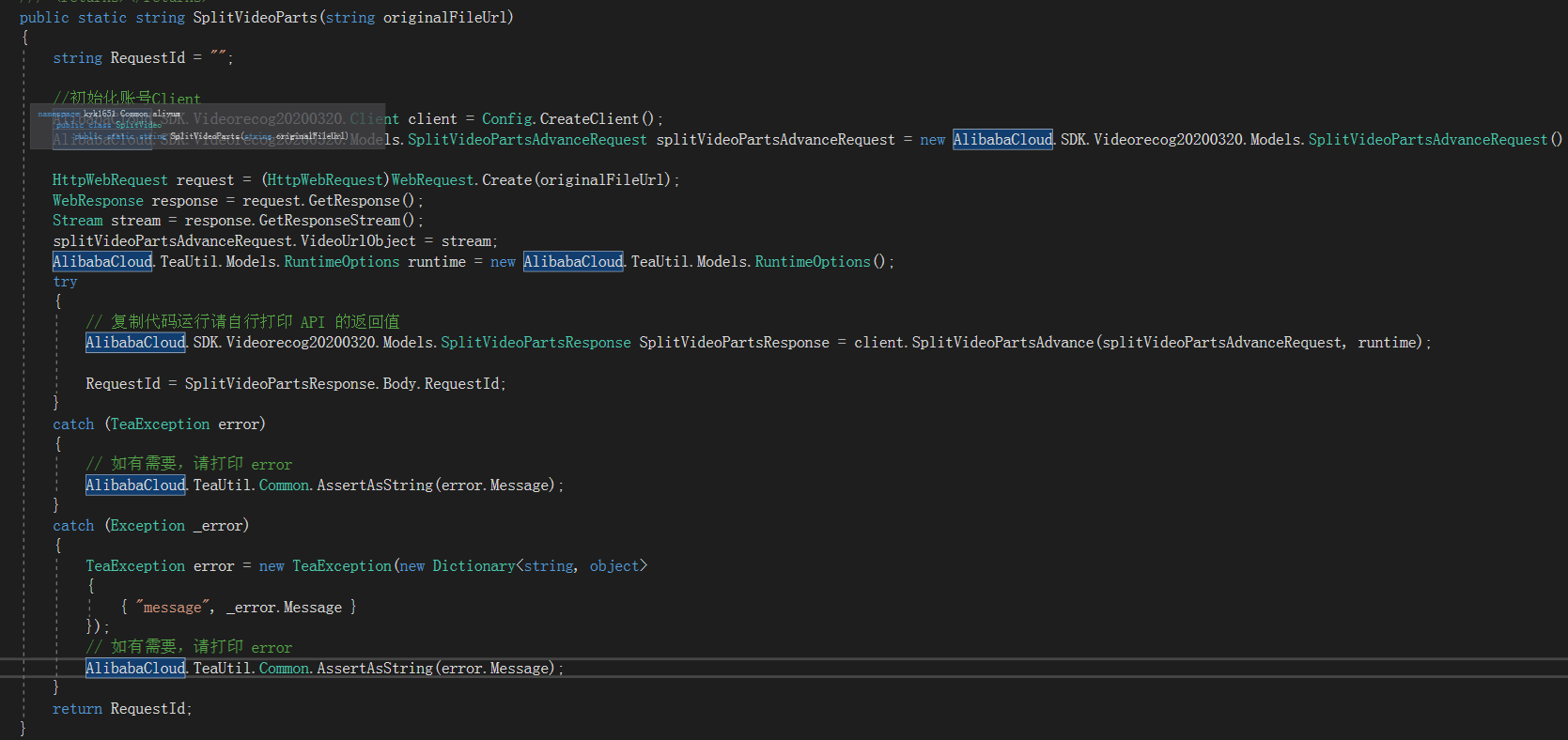
Task: Click the Body property in SplitVideoPartsResponse.Body.RequestId
Action: pyautogui.click(x=400, y=384)
